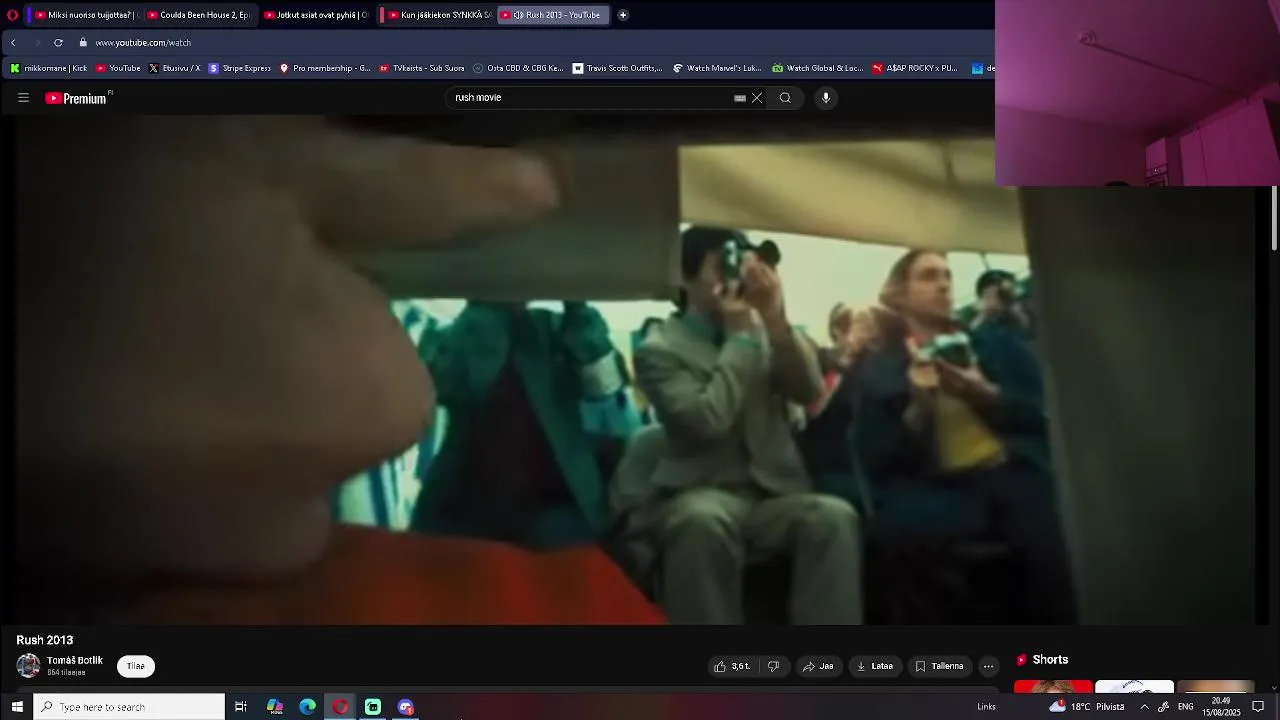Open 'Watch Global & Loc...' bookmark
The width and height of the screenshot is (1280, 720).
click(817, 68)
